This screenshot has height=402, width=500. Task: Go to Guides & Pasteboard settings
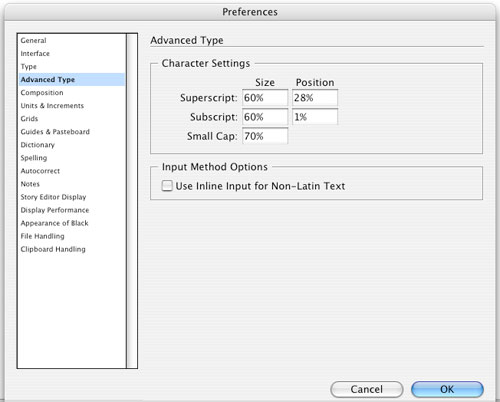55,132
